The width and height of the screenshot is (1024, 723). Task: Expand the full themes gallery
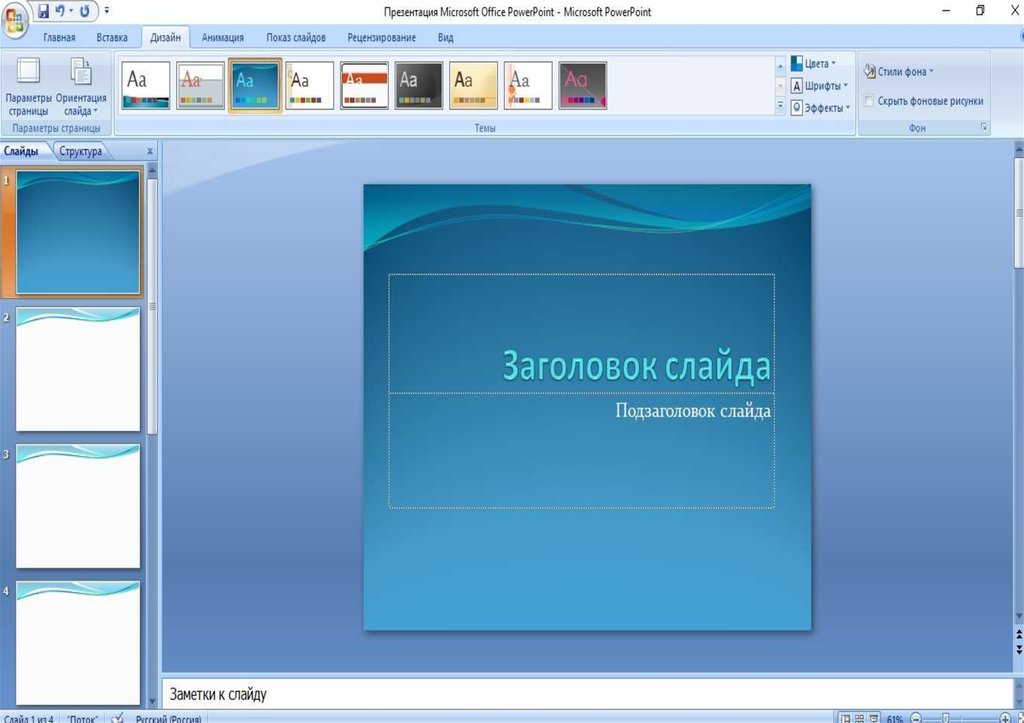coord(780,105)
